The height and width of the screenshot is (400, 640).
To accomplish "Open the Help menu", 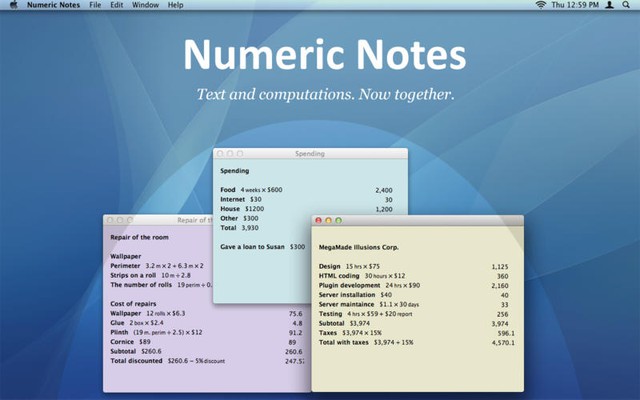I will click(x=176, y=5).
